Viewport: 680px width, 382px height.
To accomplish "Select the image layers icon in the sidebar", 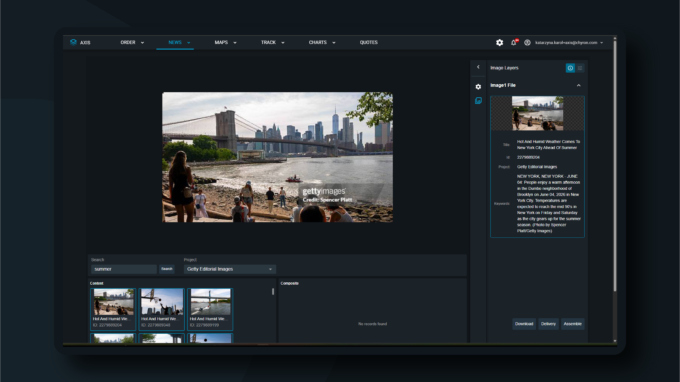I will [x=478, y=101].
